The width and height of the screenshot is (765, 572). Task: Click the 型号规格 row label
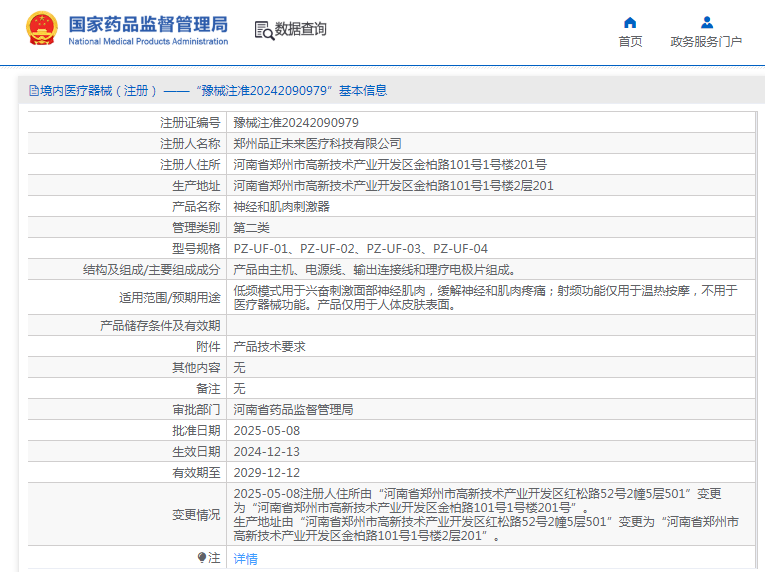pyautogui.click(x=196, y=248)
